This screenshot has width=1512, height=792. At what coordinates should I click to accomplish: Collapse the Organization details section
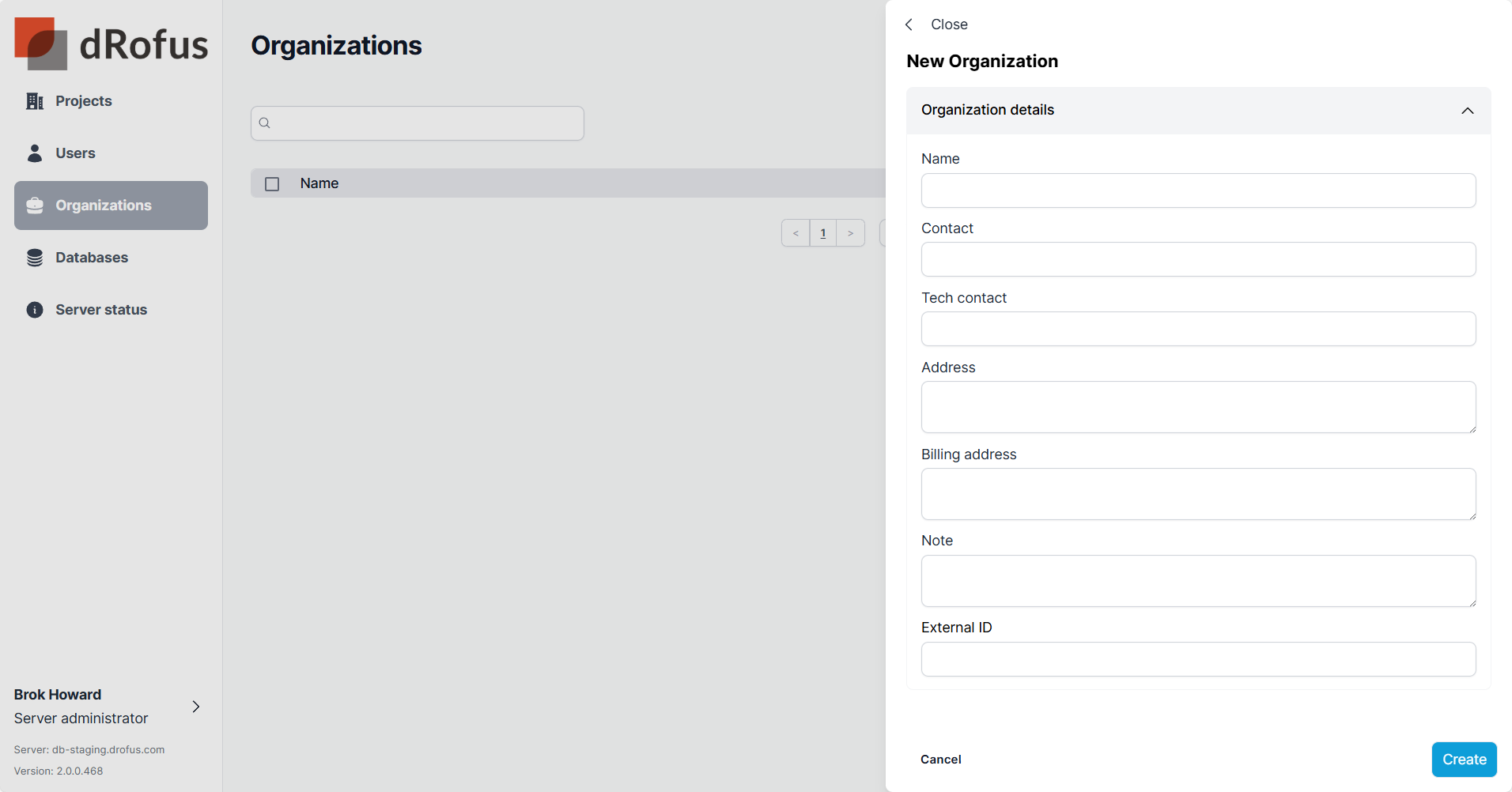[1467, 111]
